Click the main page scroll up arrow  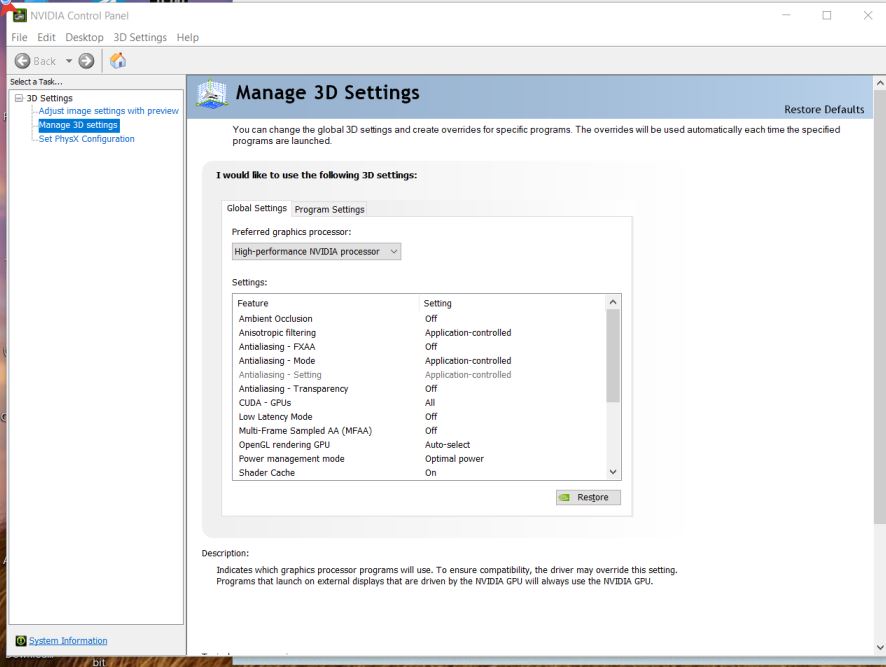coord(880,83)
